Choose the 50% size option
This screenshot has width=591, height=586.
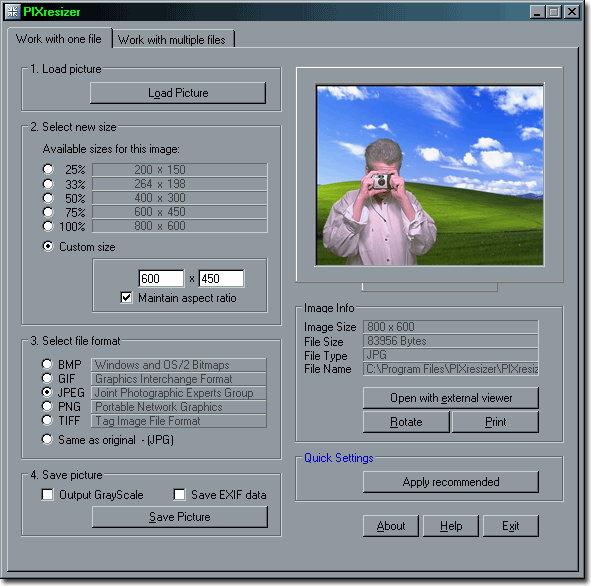(x=48, y=198)
